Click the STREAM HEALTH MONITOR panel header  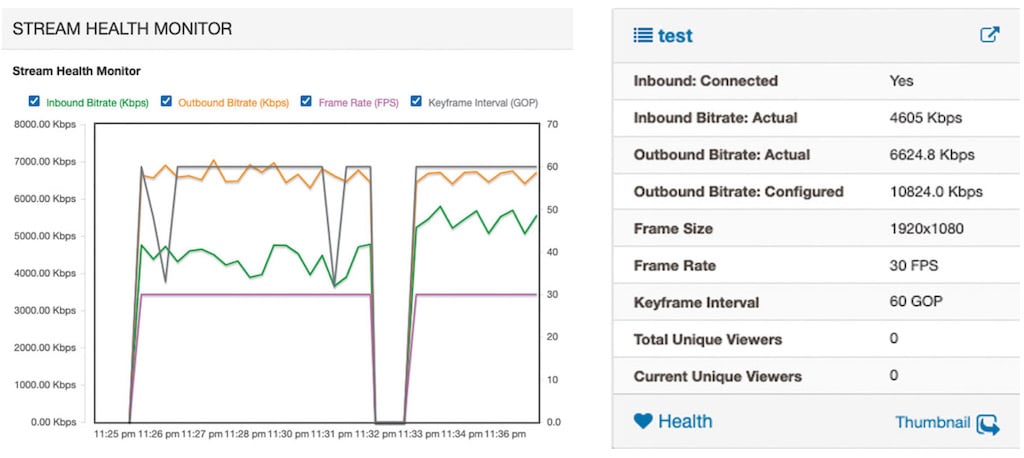[x=122, y=29]
